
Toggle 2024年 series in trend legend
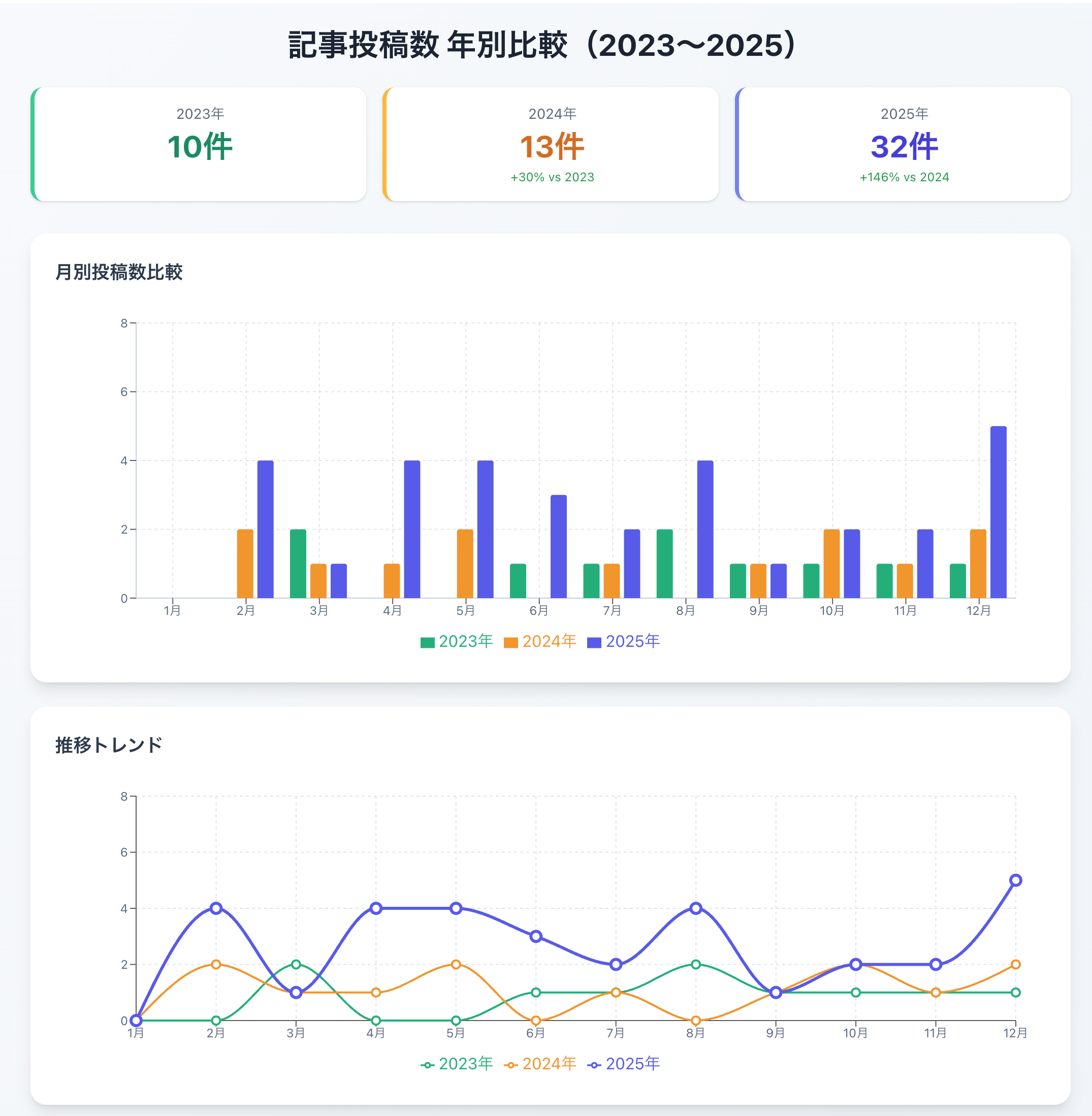[x=549, y=1064]
